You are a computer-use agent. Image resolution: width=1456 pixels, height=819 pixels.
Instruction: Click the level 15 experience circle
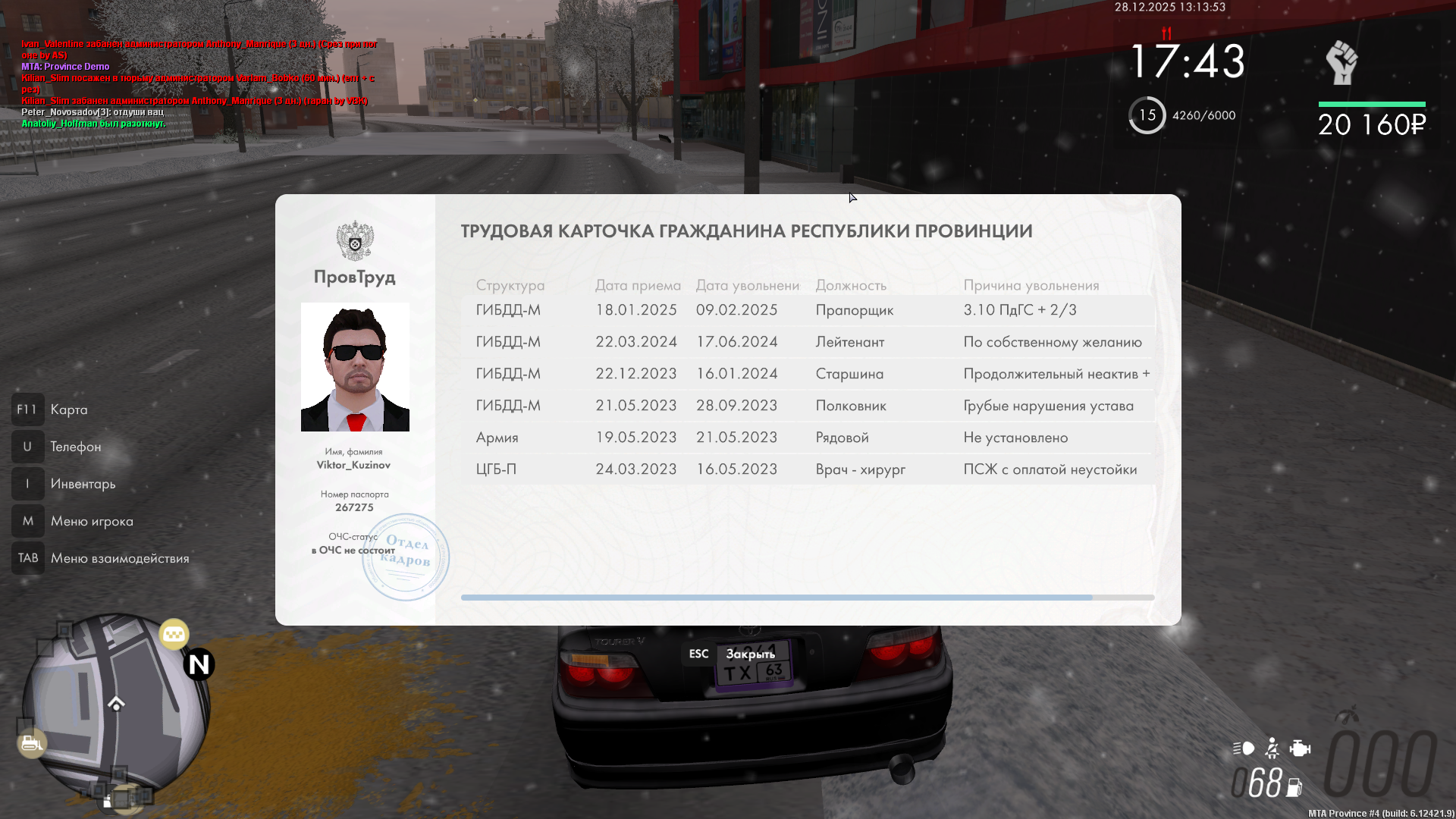click(x=1147, y=115)
